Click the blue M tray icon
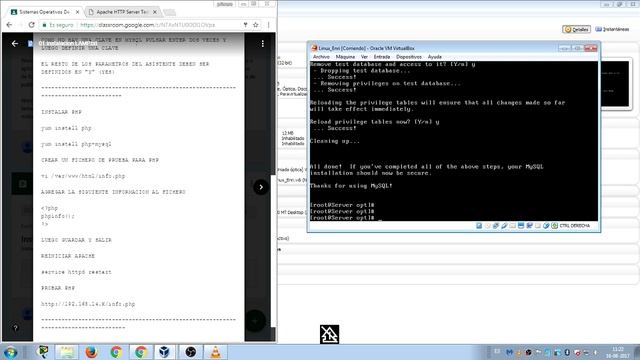 [x=509, y=352]
